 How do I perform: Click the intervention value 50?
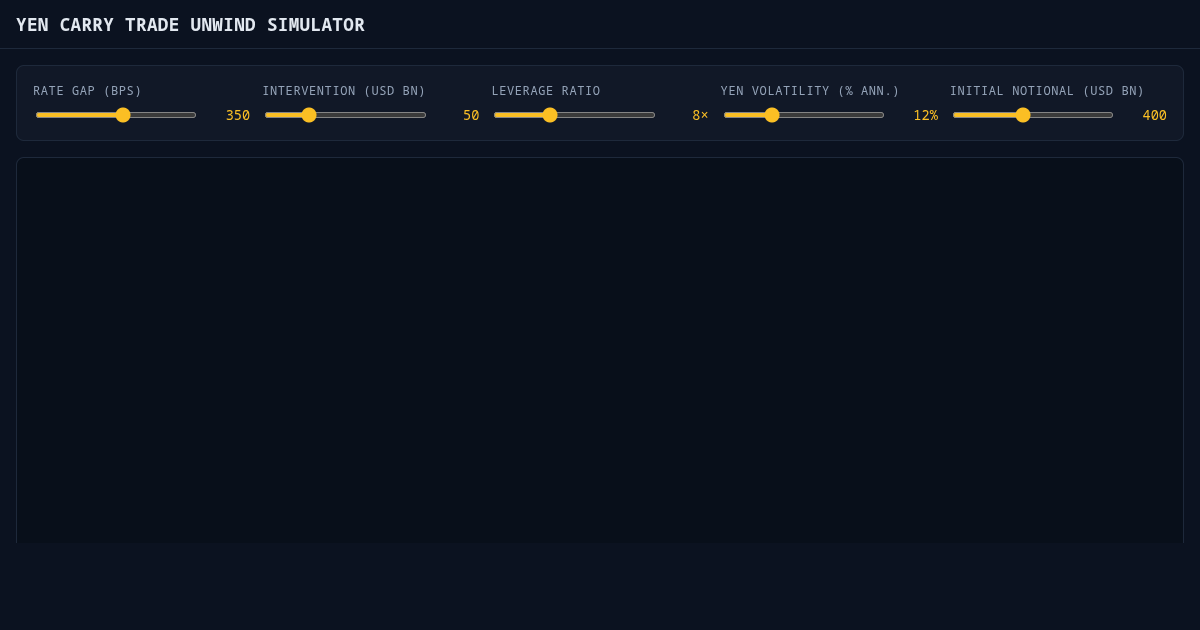(x=471, y=115)
